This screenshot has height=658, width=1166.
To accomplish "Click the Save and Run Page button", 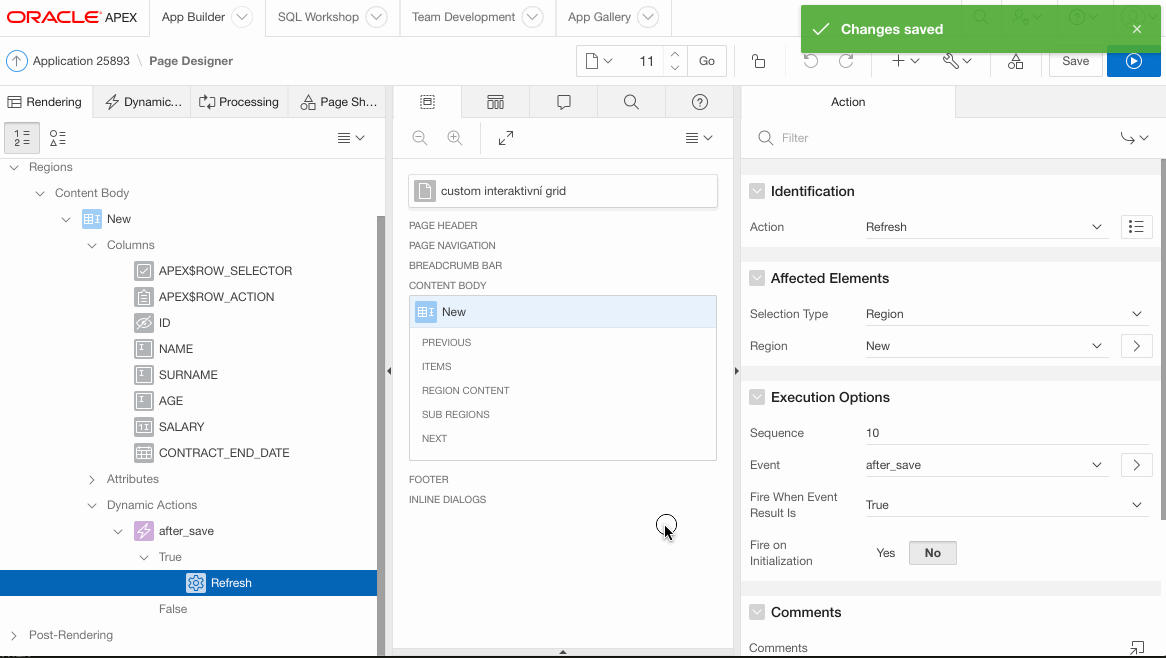I will tap(1133, 61).
